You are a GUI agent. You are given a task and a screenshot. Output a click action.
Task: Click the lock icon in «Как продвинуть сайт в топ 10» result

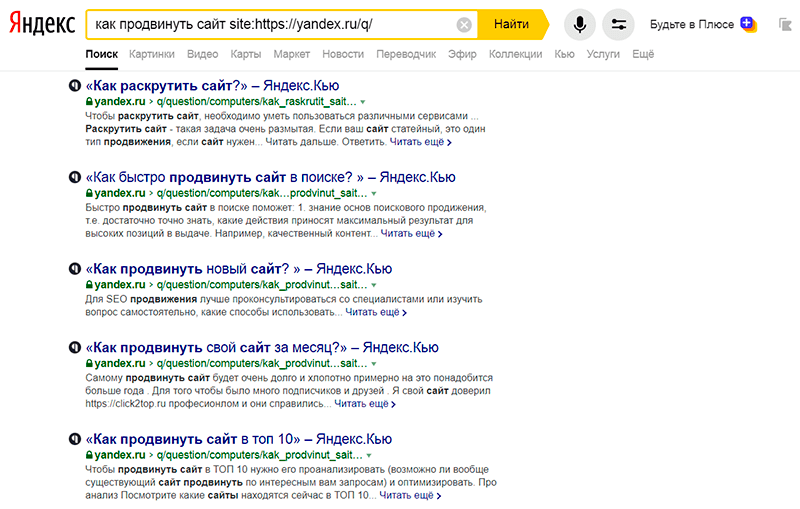click(89, 454)
